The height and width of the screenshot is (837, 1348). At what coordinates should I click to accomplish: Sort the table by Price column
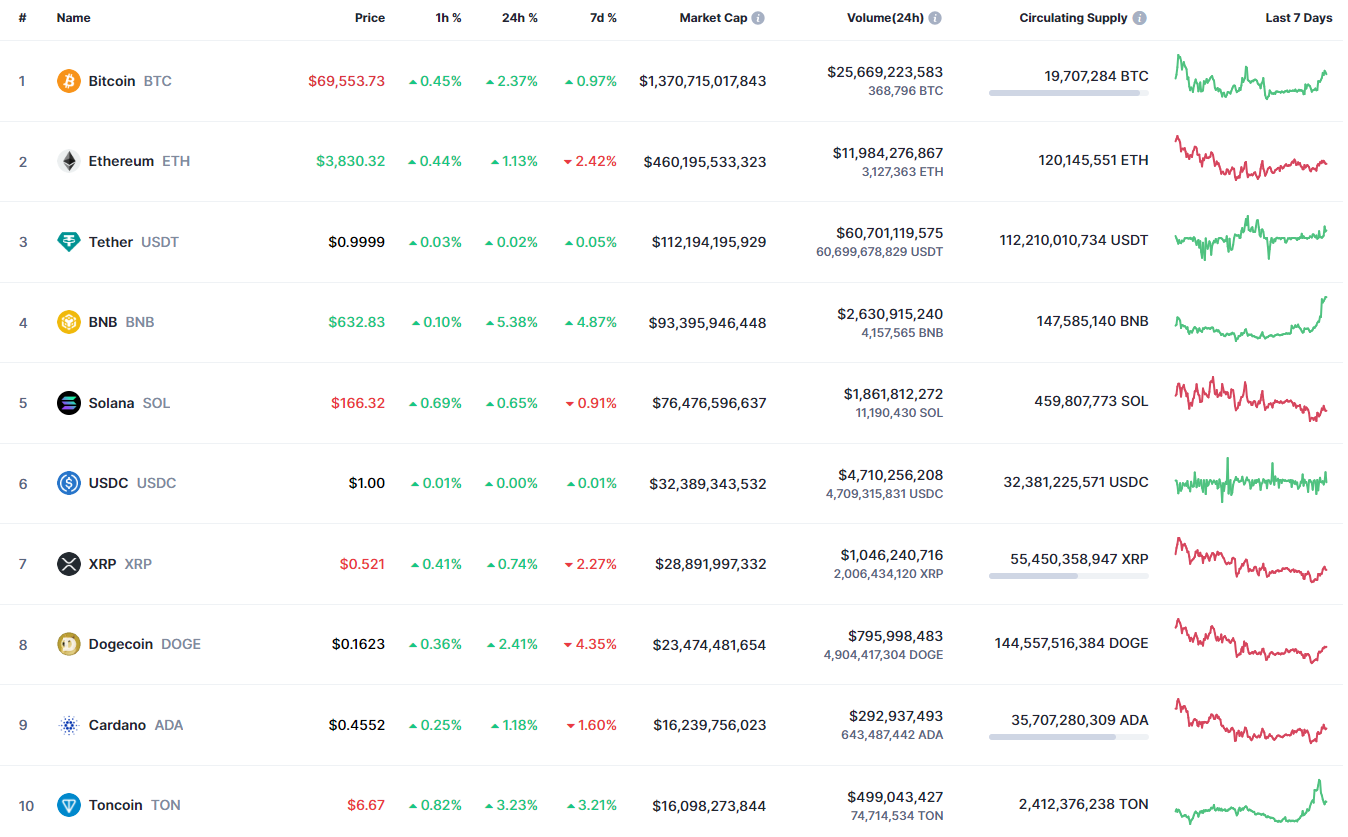point(369,18)
